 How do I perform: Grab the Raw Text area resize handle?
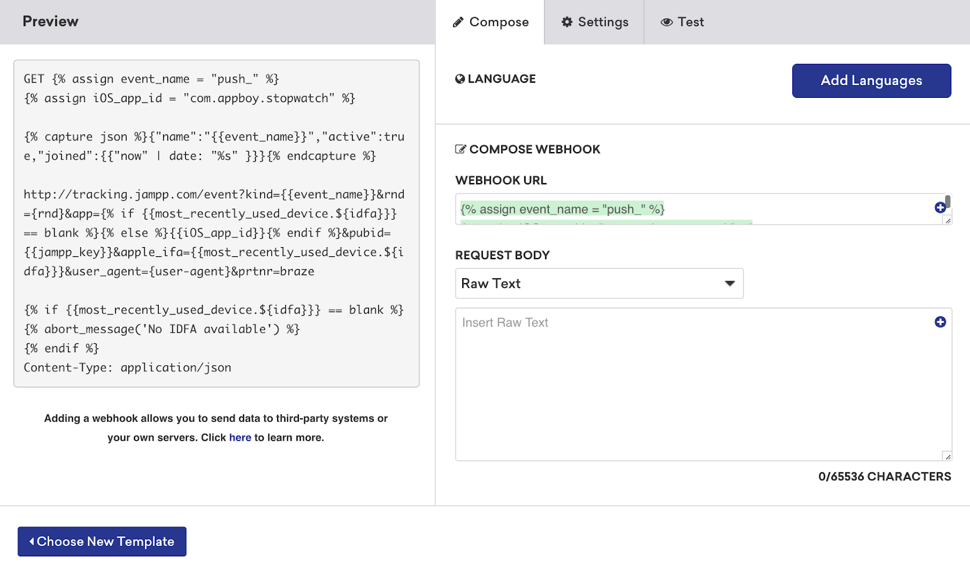click(947, 456)
